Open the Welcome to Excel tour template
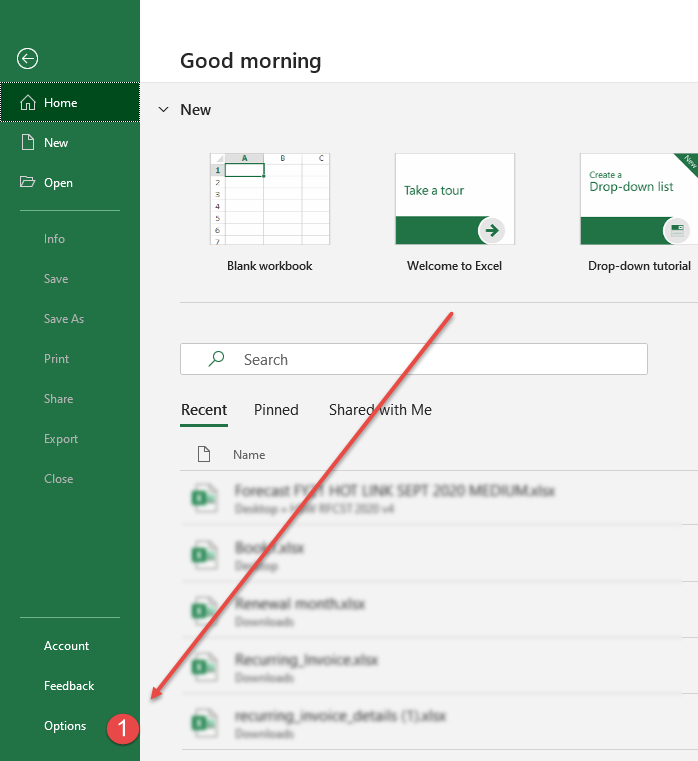 [x=455, y=214]
